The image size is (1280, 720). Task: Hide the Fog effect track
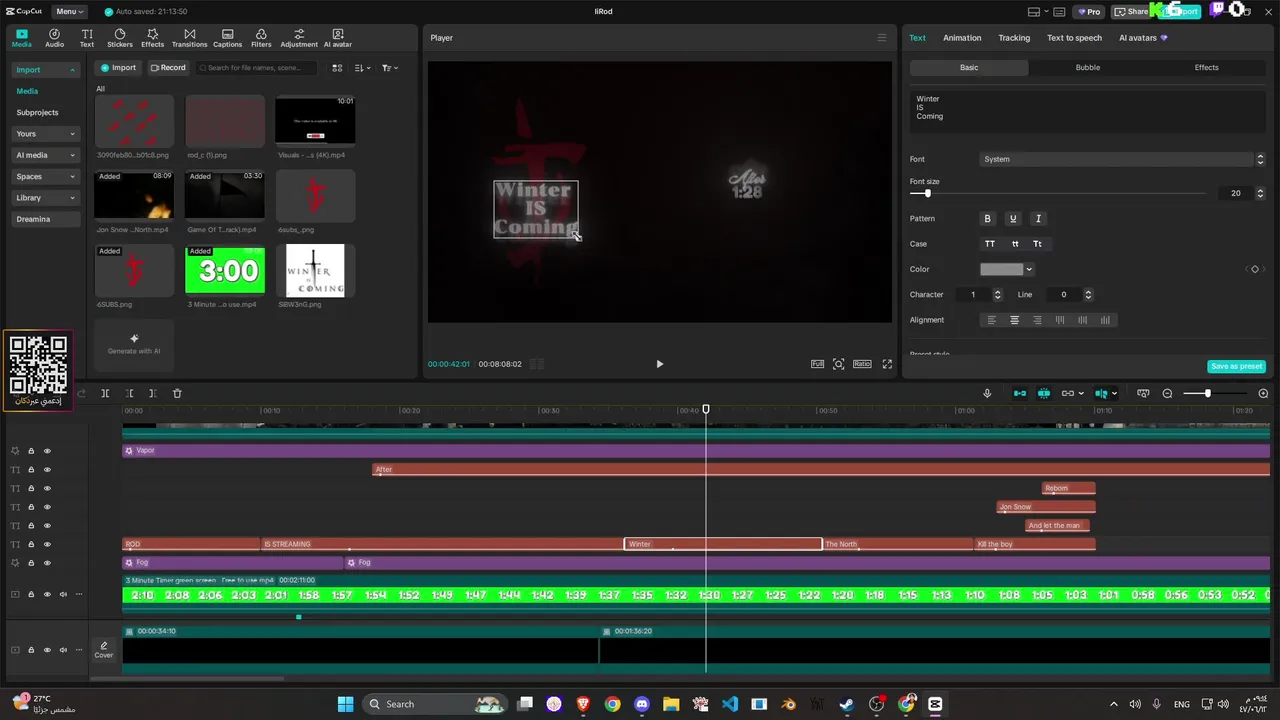tap(46, 563)
